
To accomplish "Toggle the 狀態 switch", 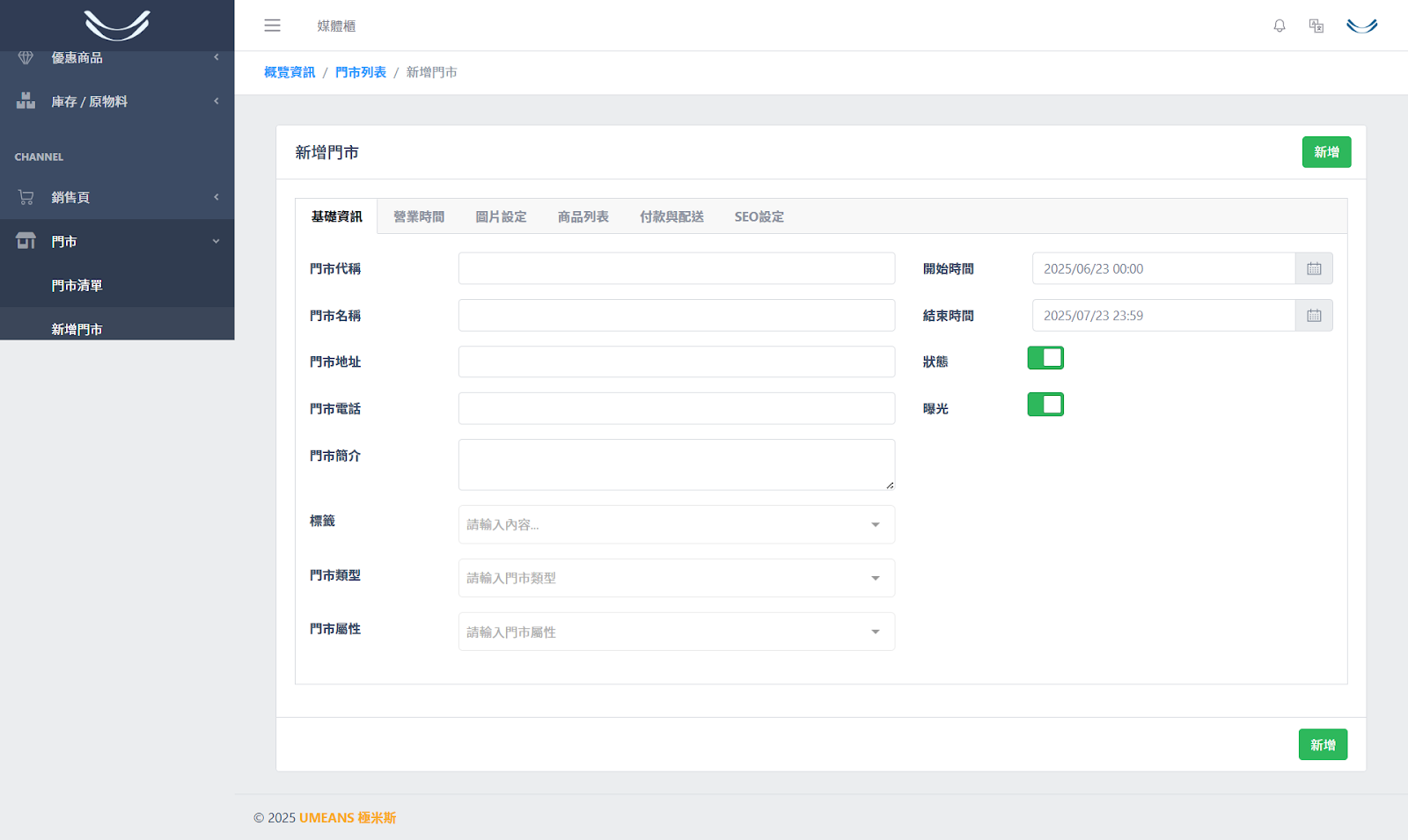I will (1045, 358).
